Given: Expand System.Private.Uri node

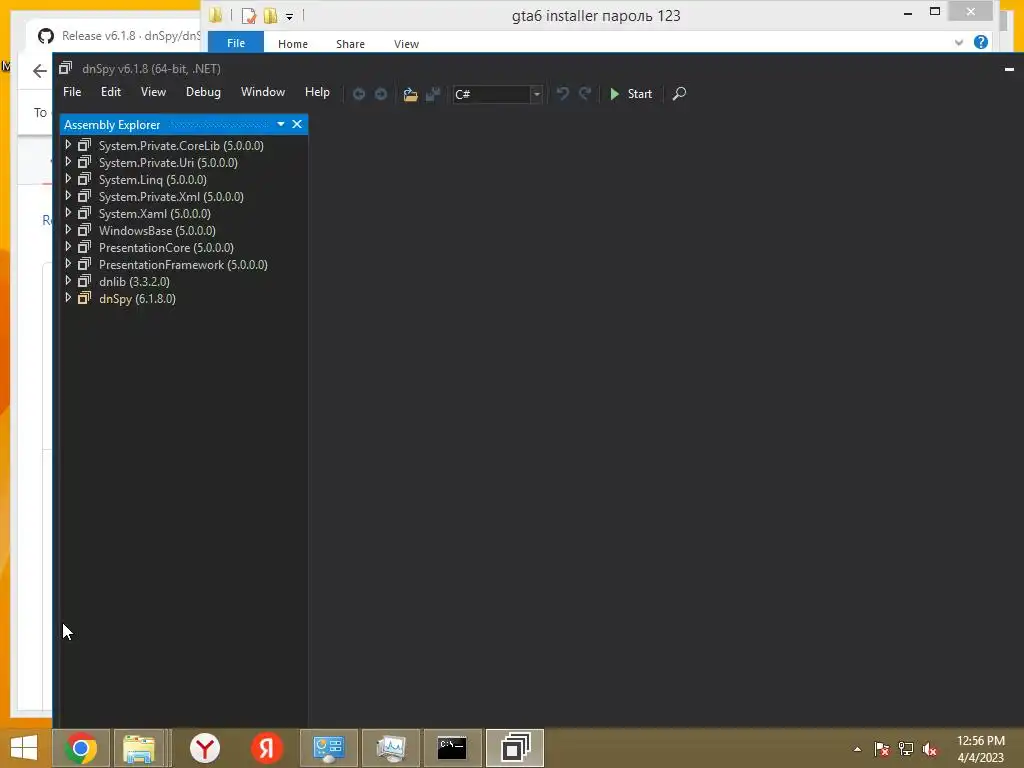Looking at the screenshot, I should coord(68,162).
